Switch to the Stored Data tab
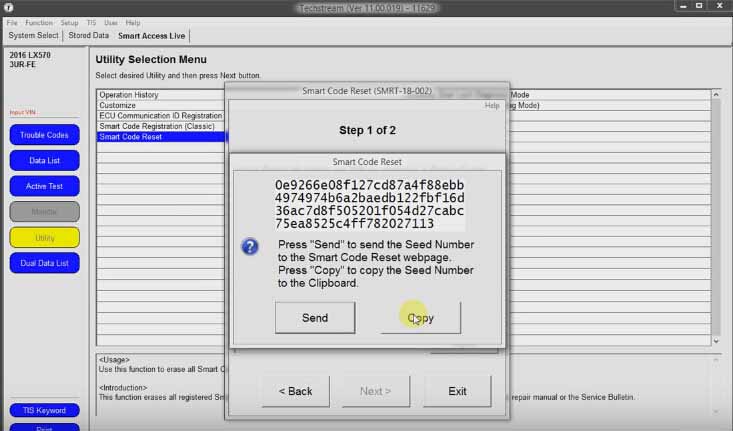The height and width of the screenshot is (431, 733). [x=90, y=35]
